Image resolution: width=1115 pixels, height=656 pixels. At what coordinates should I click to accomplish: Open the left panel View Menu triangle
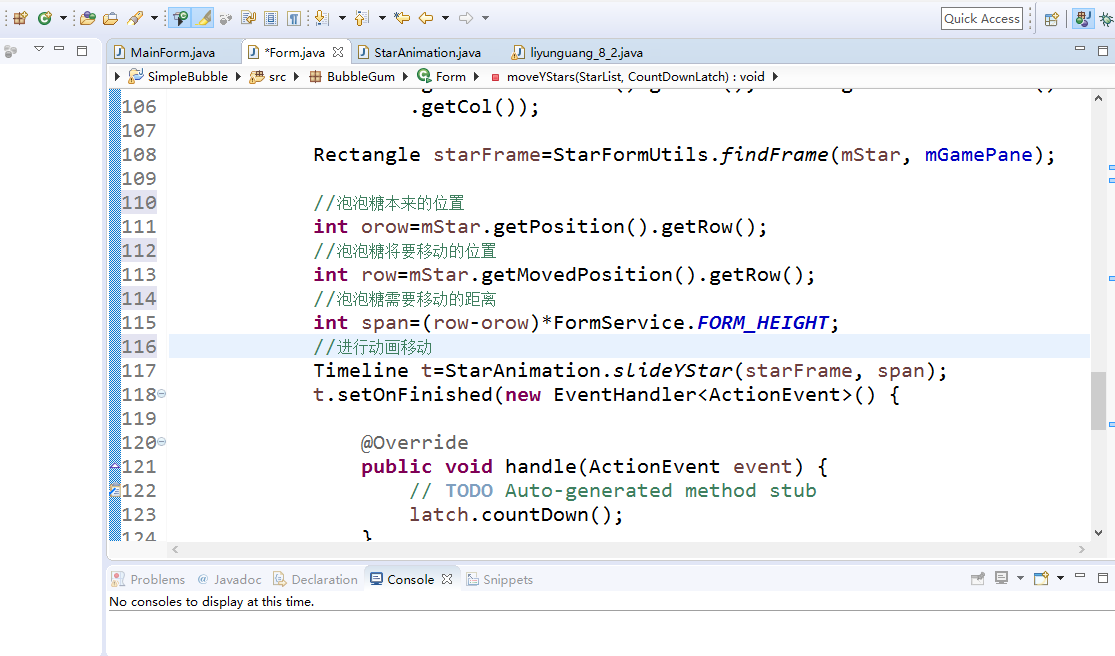[x=38, y=49]
